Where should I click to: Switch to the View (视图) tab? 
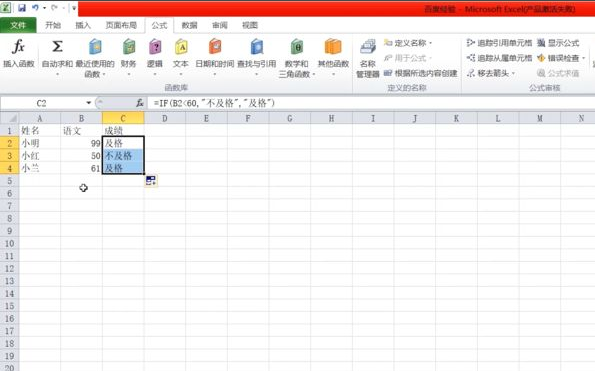(x=250, y=25)
